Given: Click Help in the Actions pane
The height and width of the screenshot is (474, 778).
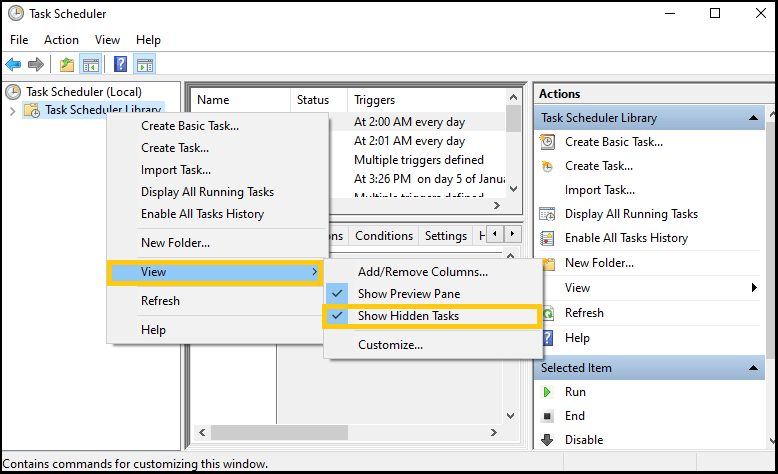Looking at the screenshot, I should 578,338.
